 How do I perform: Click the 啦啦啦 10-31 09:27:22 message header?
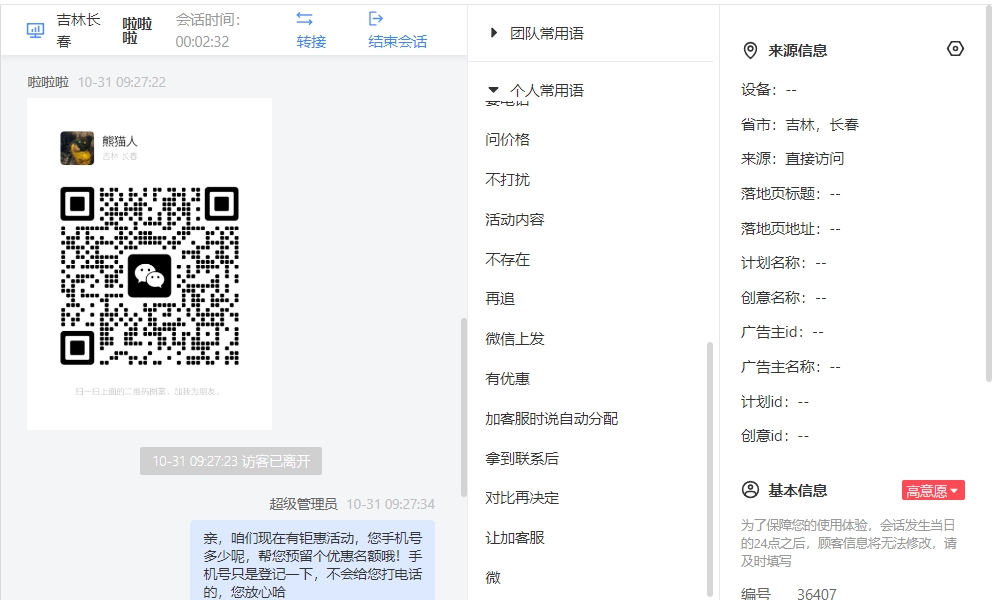coord(96,82)
